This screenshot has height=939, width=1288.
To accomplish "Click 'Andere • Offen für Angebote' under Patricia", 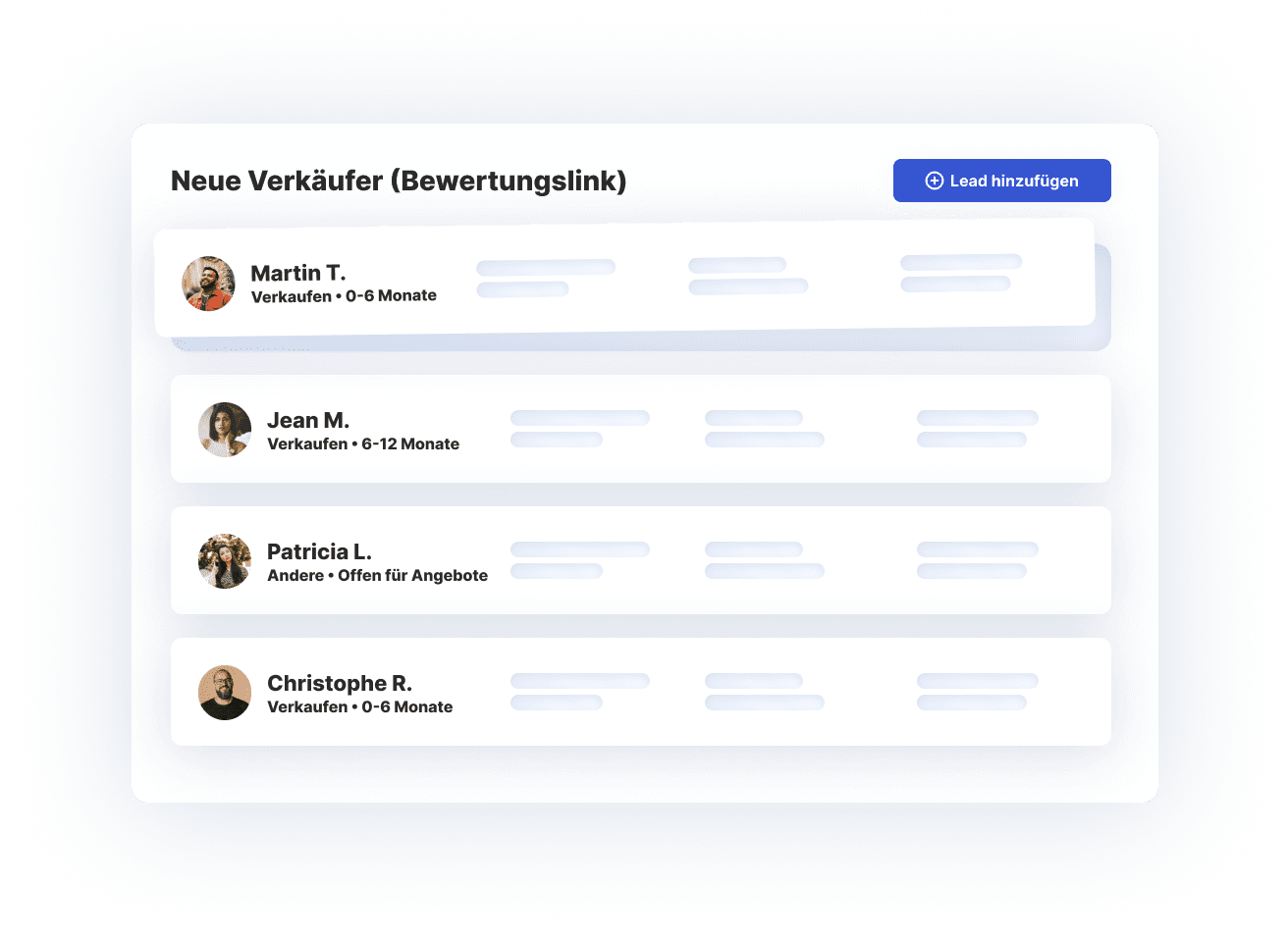I will coord(378,575).
